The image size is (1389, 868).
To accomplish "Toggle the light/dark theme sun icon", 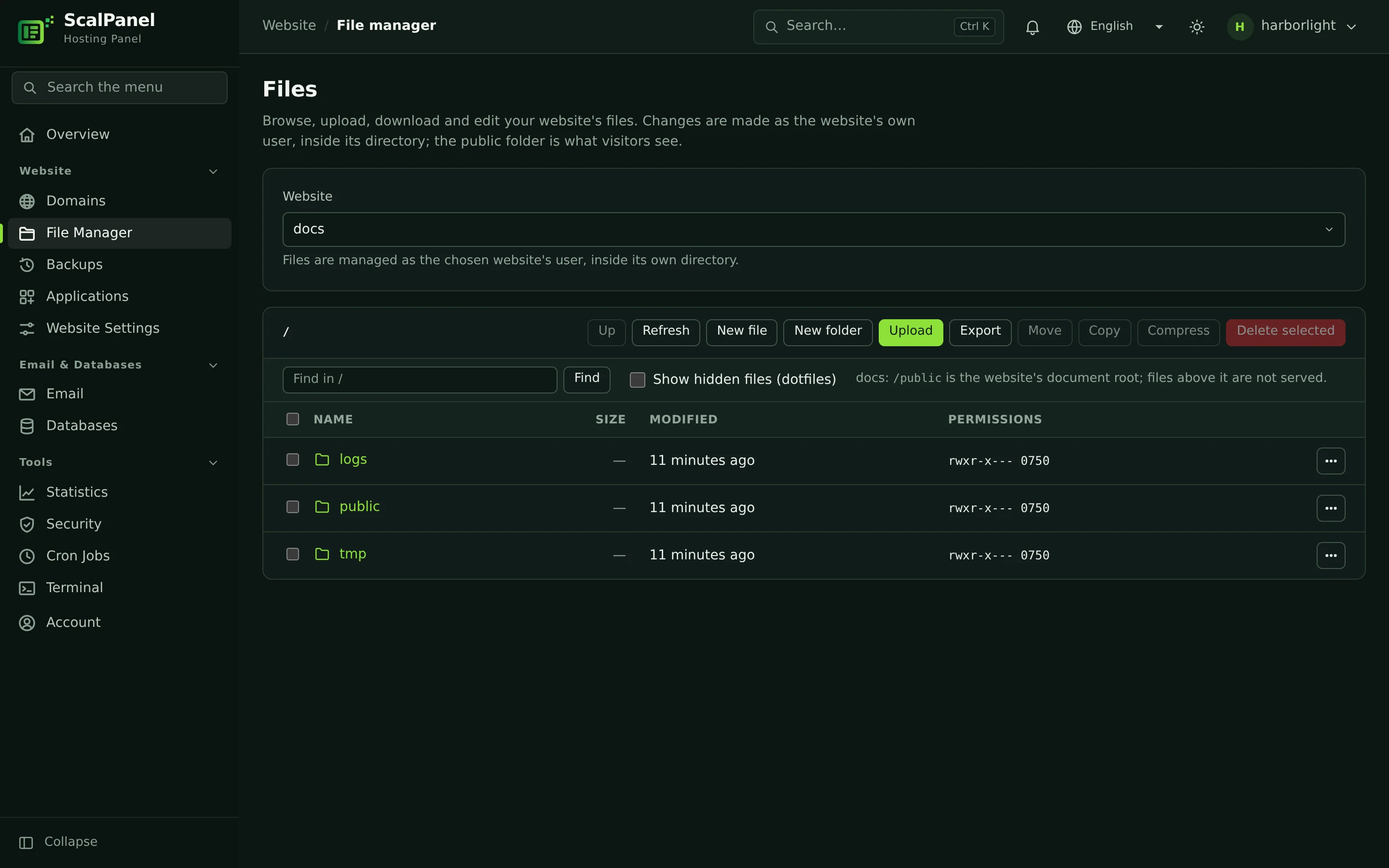I will (1197, 27).
